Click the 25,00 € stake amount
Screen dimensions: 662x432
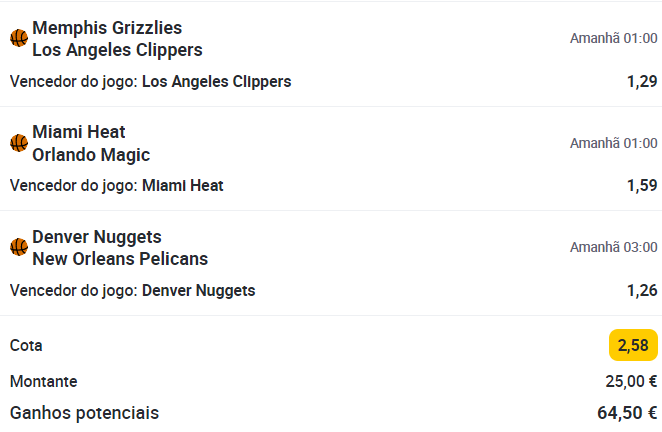[631, 381]
